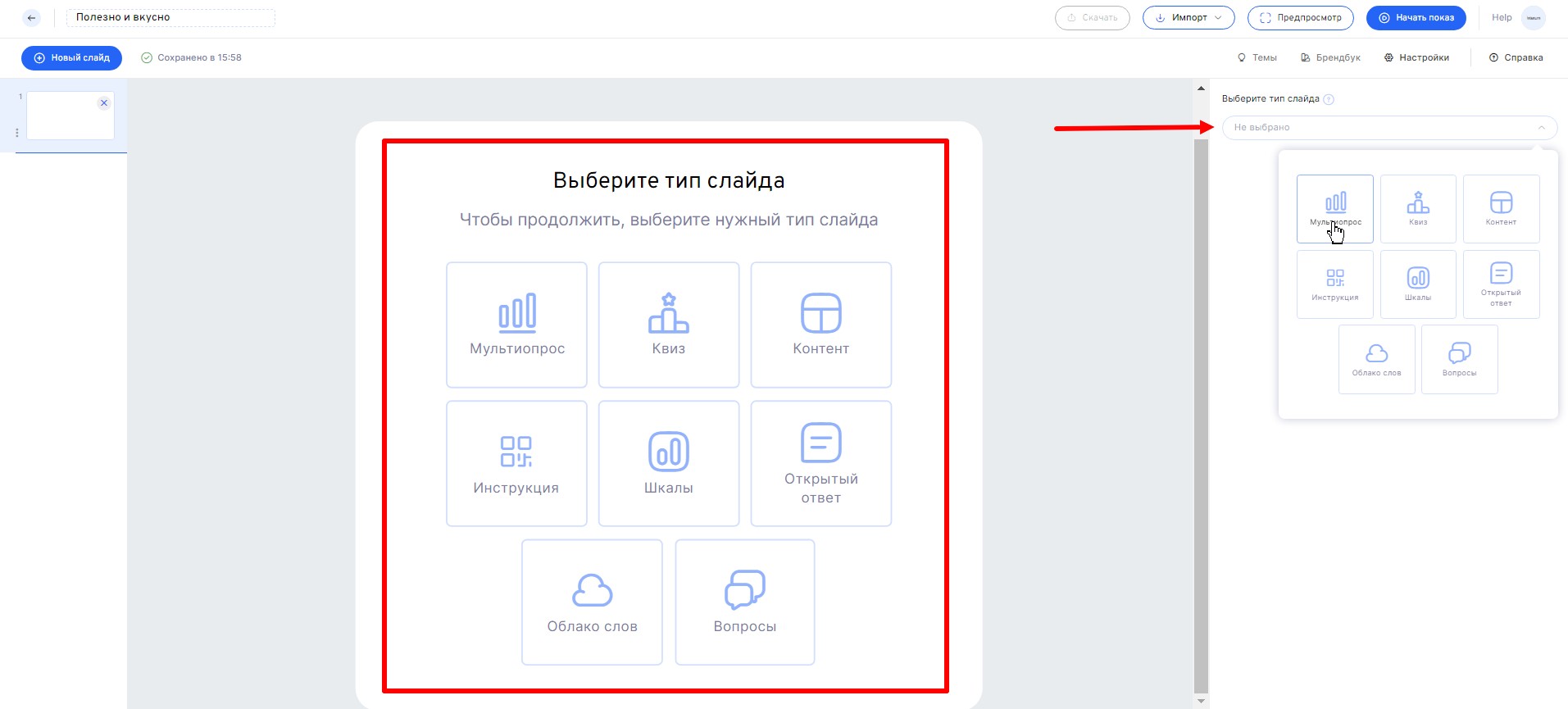Click the vertical scrollbar thumb
Image resolution: width=1568 pixels, height=709 pixels.
[1202, 416]
